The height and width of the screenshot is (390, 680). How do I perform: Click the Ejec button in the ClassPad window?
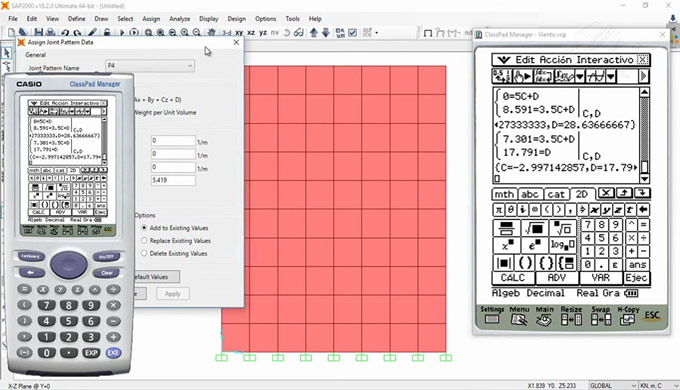637,278
